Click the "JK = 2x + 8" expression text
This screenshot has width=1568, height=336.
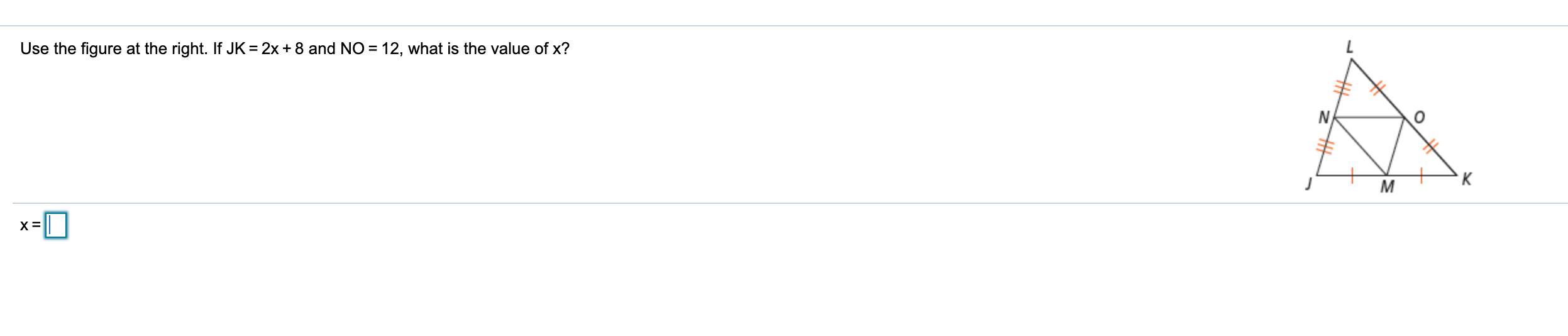(265, 49)
